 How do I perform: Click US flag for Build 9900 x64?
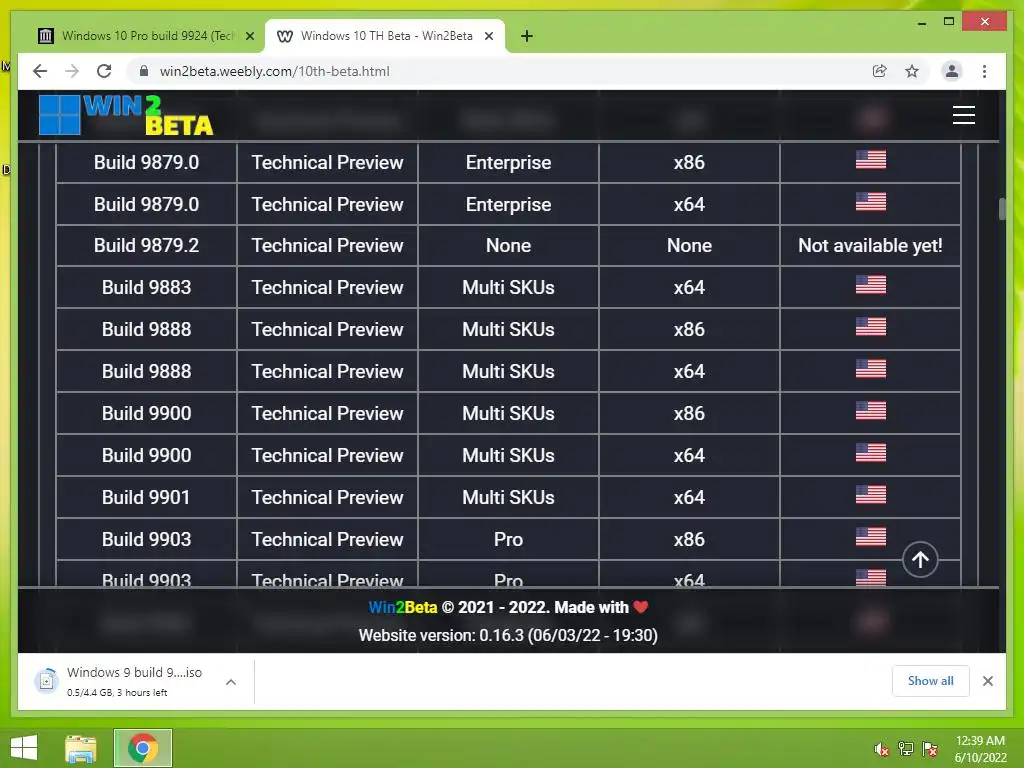[871, 453]
